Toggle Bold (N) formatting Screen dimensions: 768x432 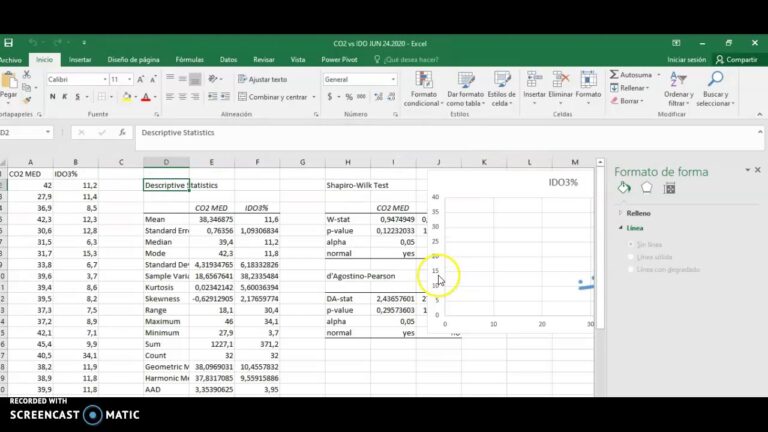[x=52, y=97]
